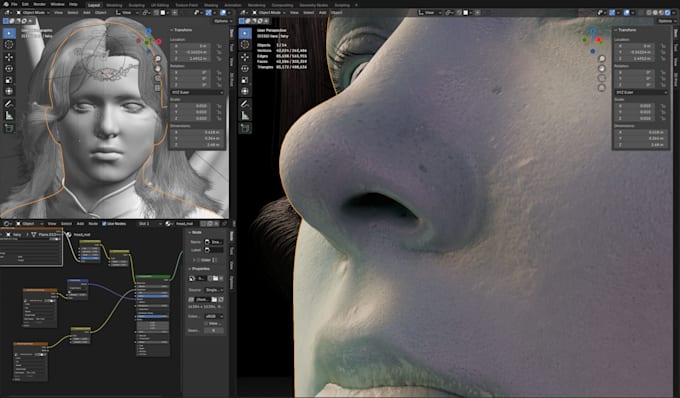Open the Render menu
This screenshot has width=680, height=398.
[39, 4]
